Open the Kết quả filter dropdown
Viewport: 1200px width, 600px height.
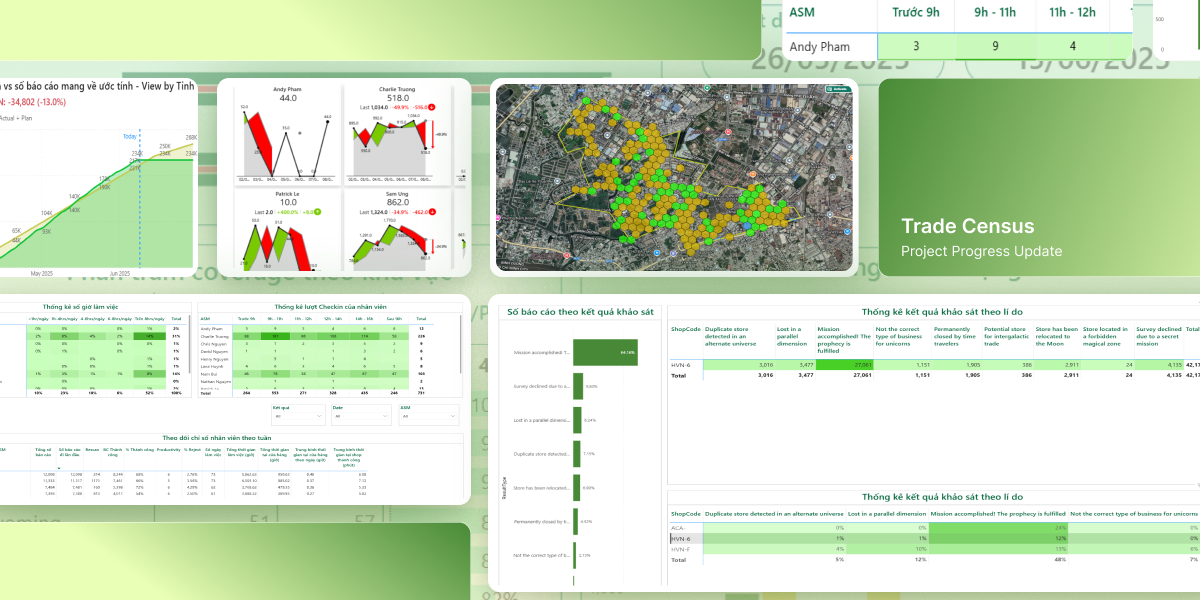pyautogui.click(x=298, y=417)
